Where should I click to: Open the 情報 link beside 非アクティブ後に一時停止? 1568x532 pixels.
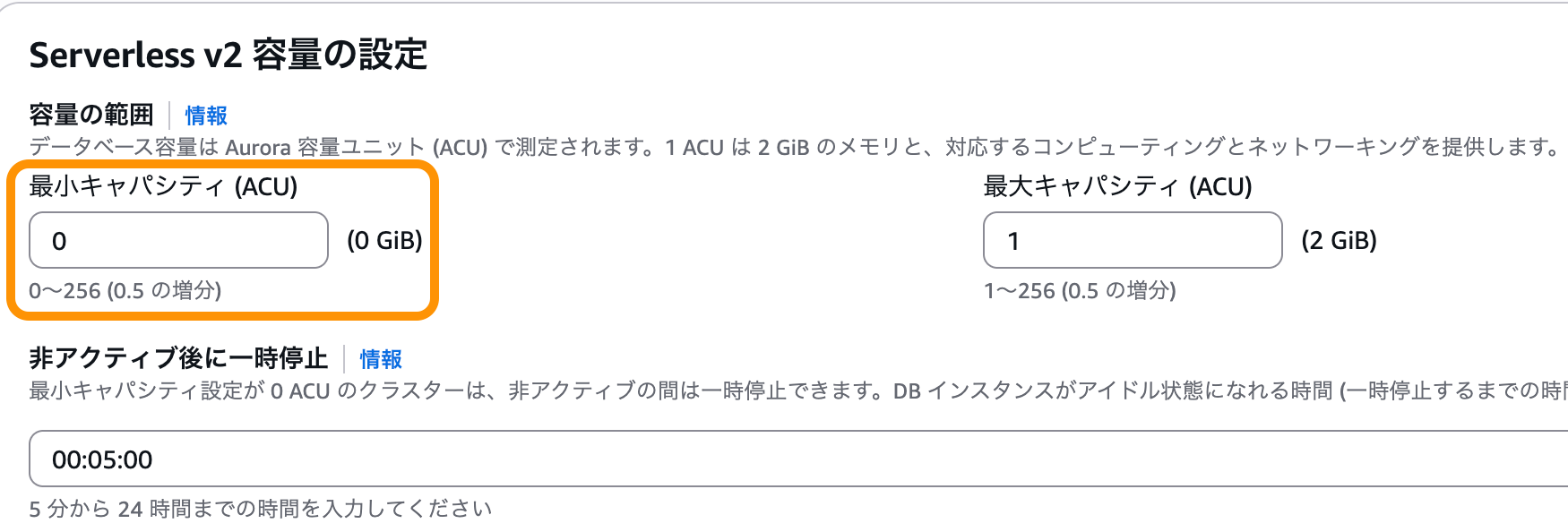click(381, 359)
